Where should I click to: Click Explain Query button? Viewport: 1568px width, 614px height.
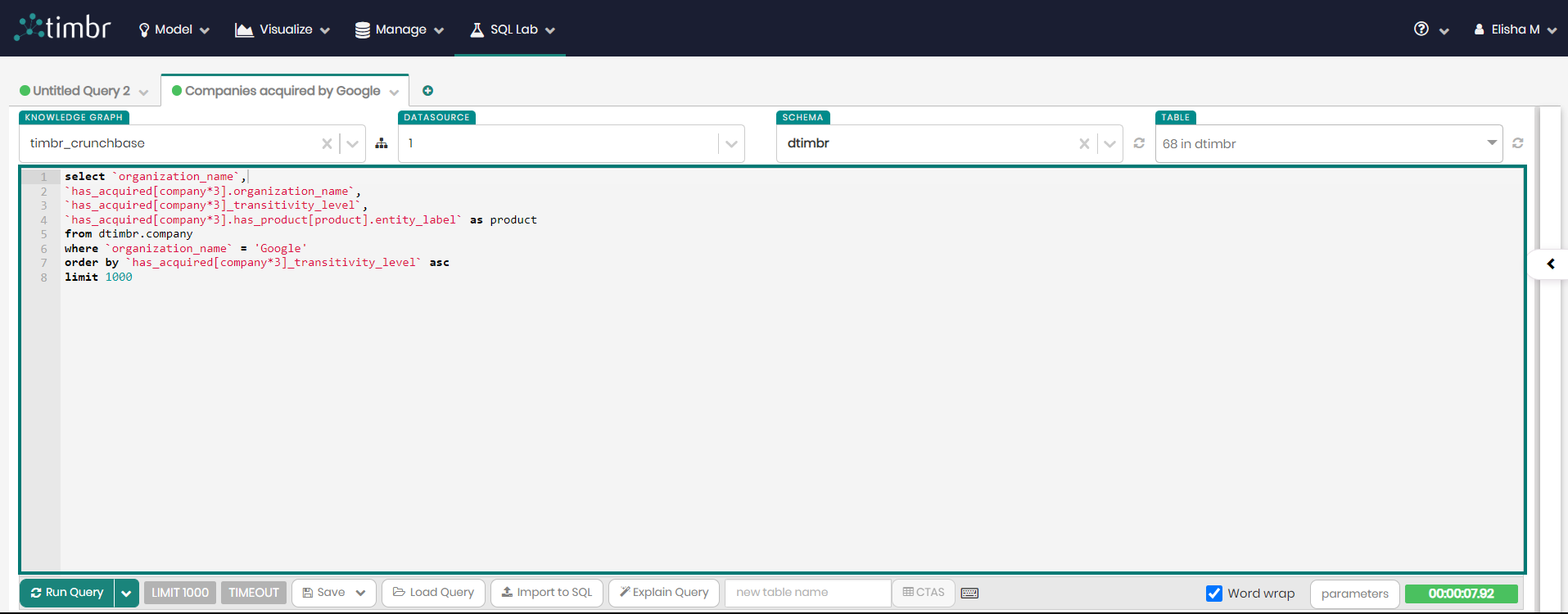pyautogui.click(x=664, y=593)
